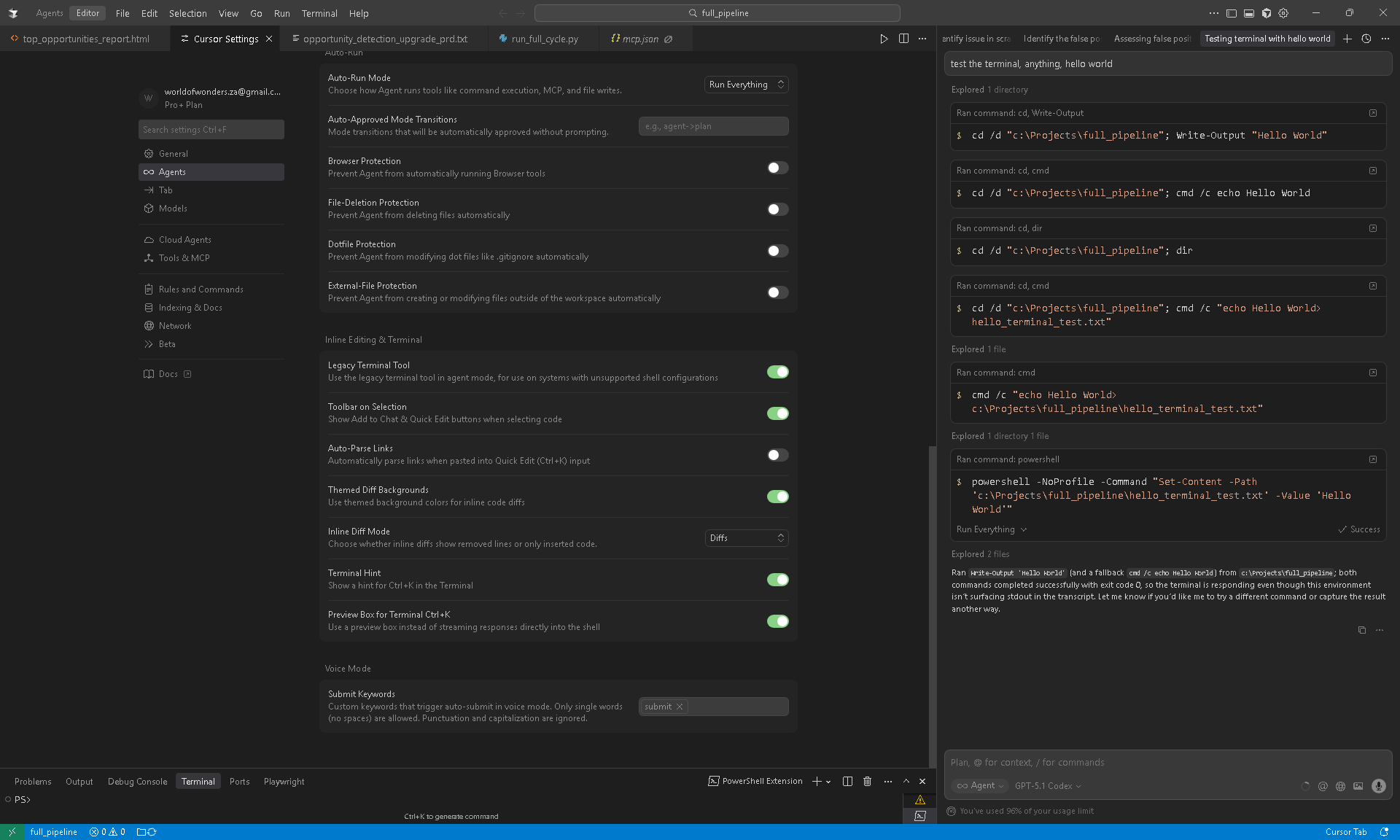Turn on Auto-Parse Links toggle
Viewport: 1400px width, 840px height.
[777, 455]
